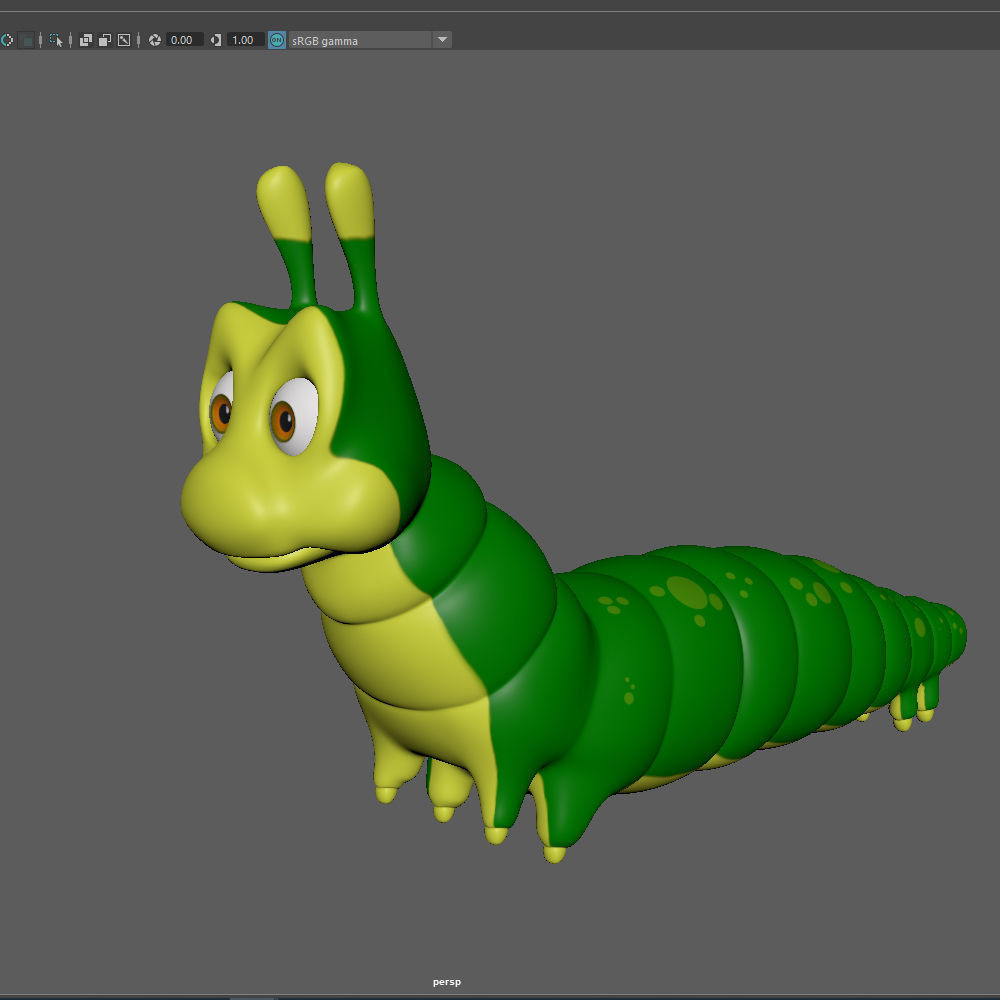The image size is (1000, 1000).
Task: Expand the dropdown arrow next to sRGB gamma
Action: pos(442,40)
